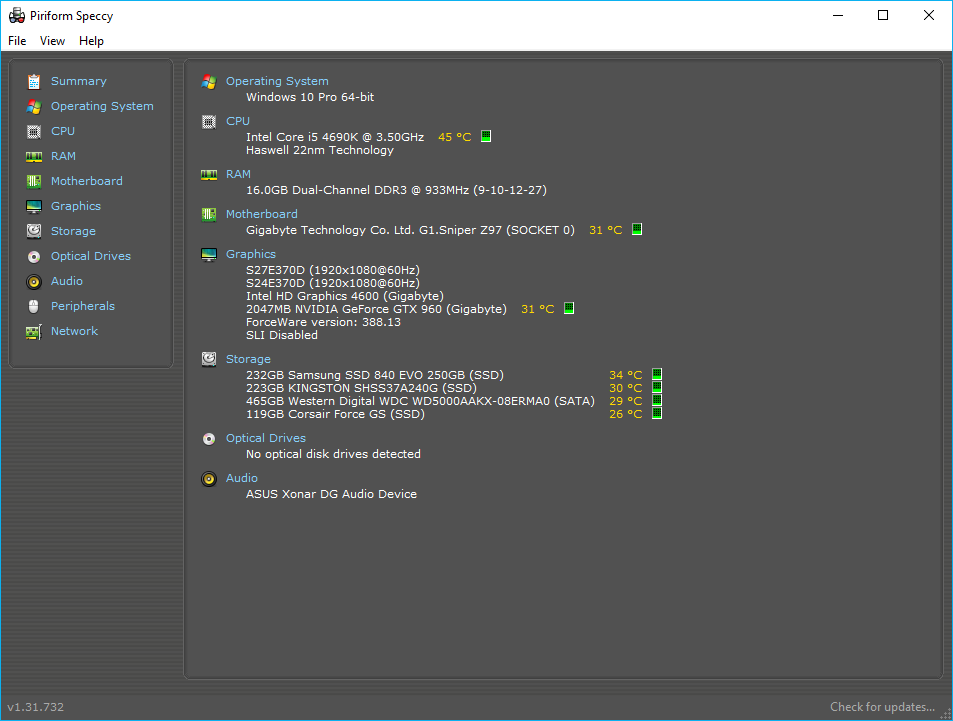The image size is (953, 721).
Task: Open the Audio heading link in summary
Action: (x=242, y=478)
